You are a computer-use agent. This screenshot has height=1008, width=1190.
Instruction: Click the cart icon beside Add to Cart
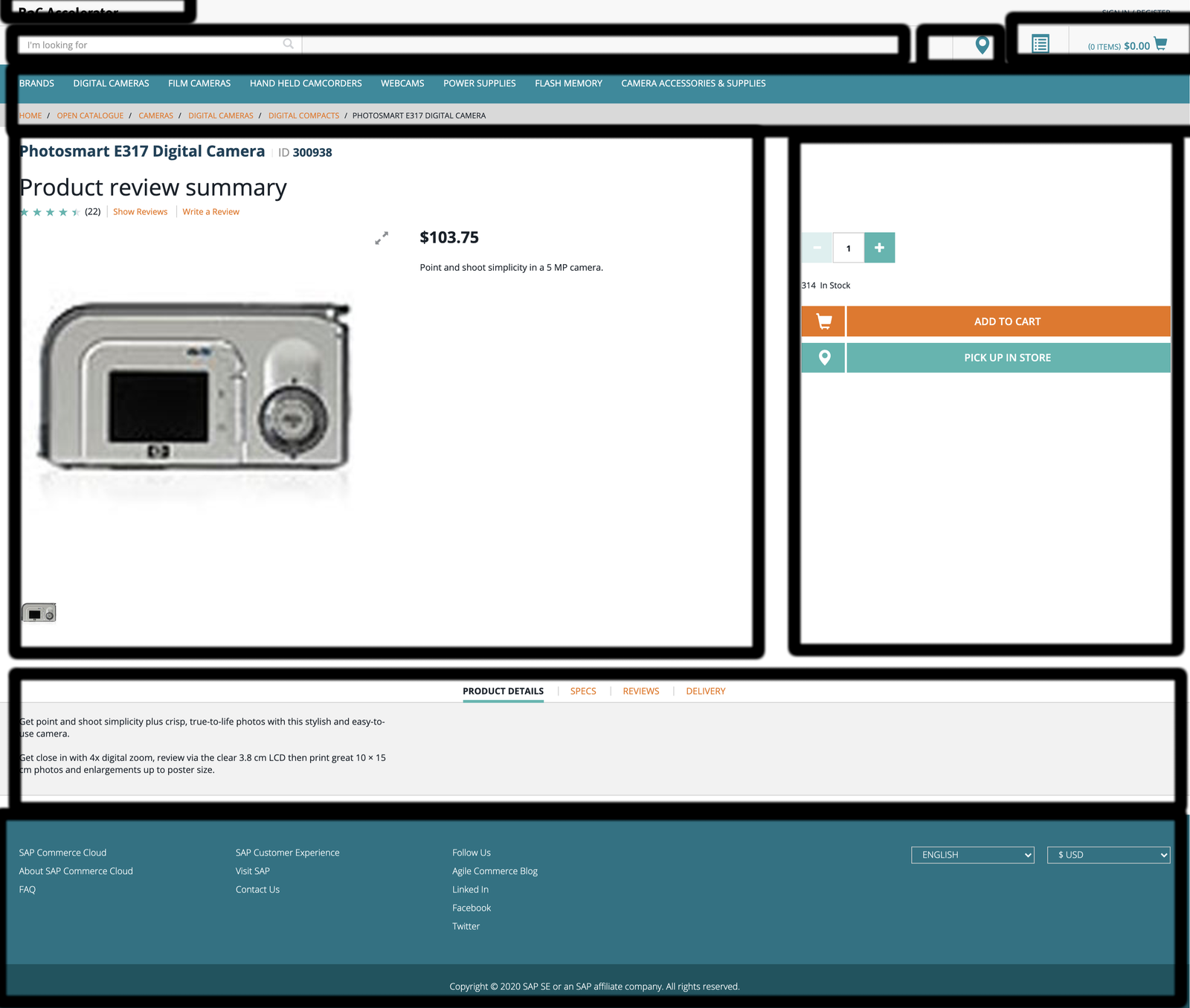point(823,321)
